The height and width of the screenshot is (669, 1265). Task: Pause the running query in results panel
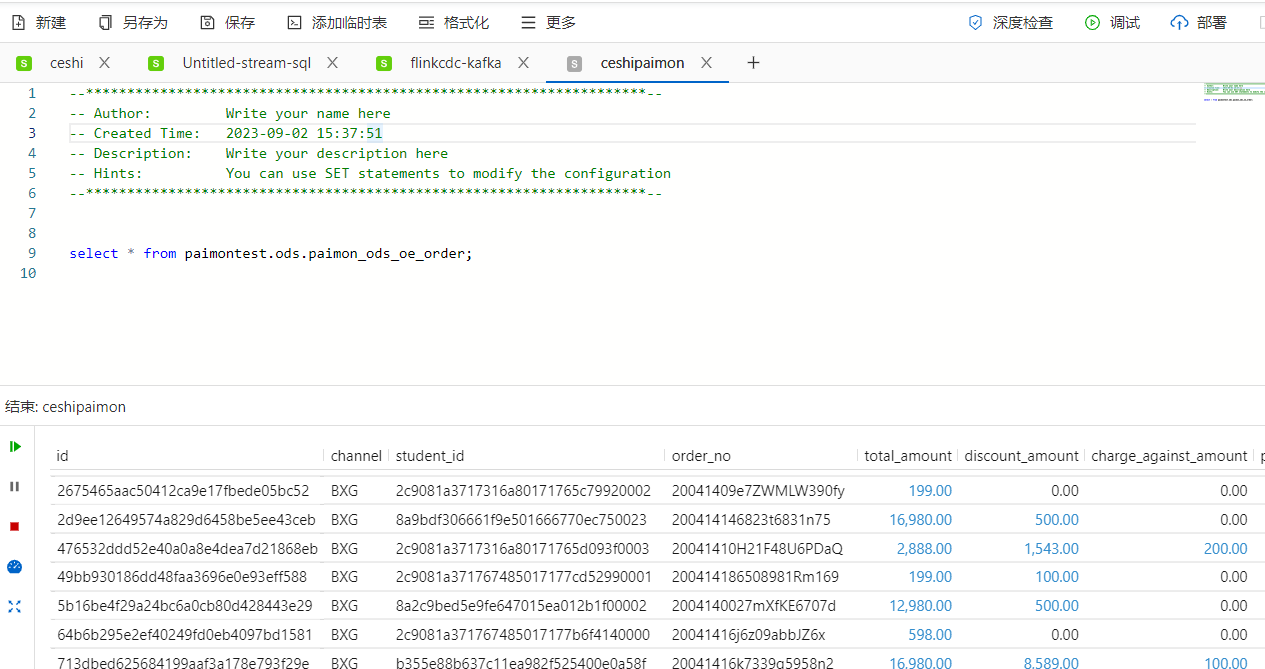click(15, 486)
